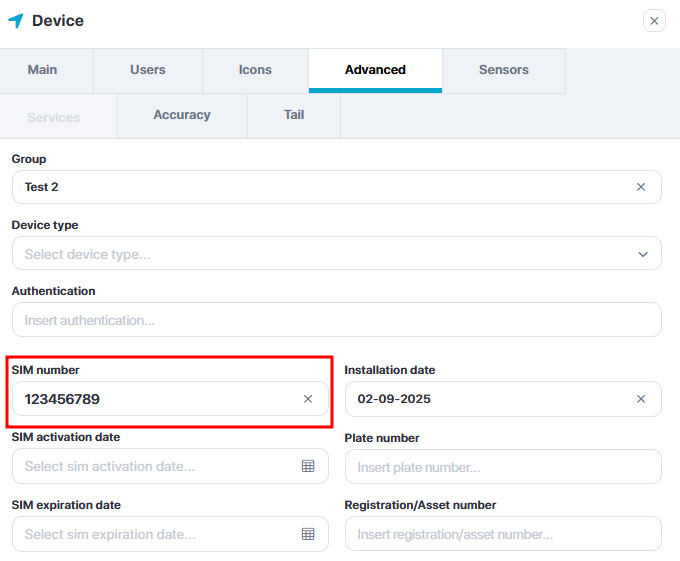Open the Group selection field

tap(320, 187)
